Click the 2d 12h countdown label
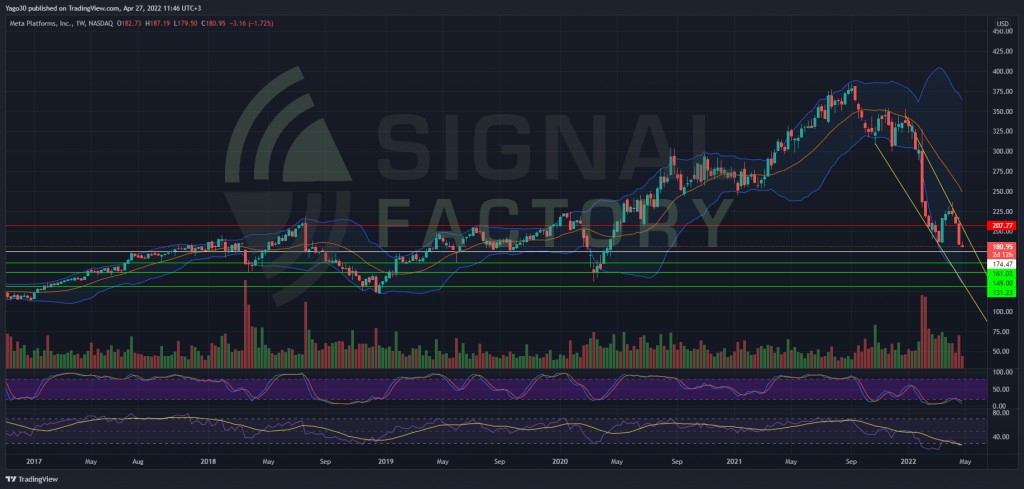The height and width of the screenshot is (489, 1024). click(1003, 255)
